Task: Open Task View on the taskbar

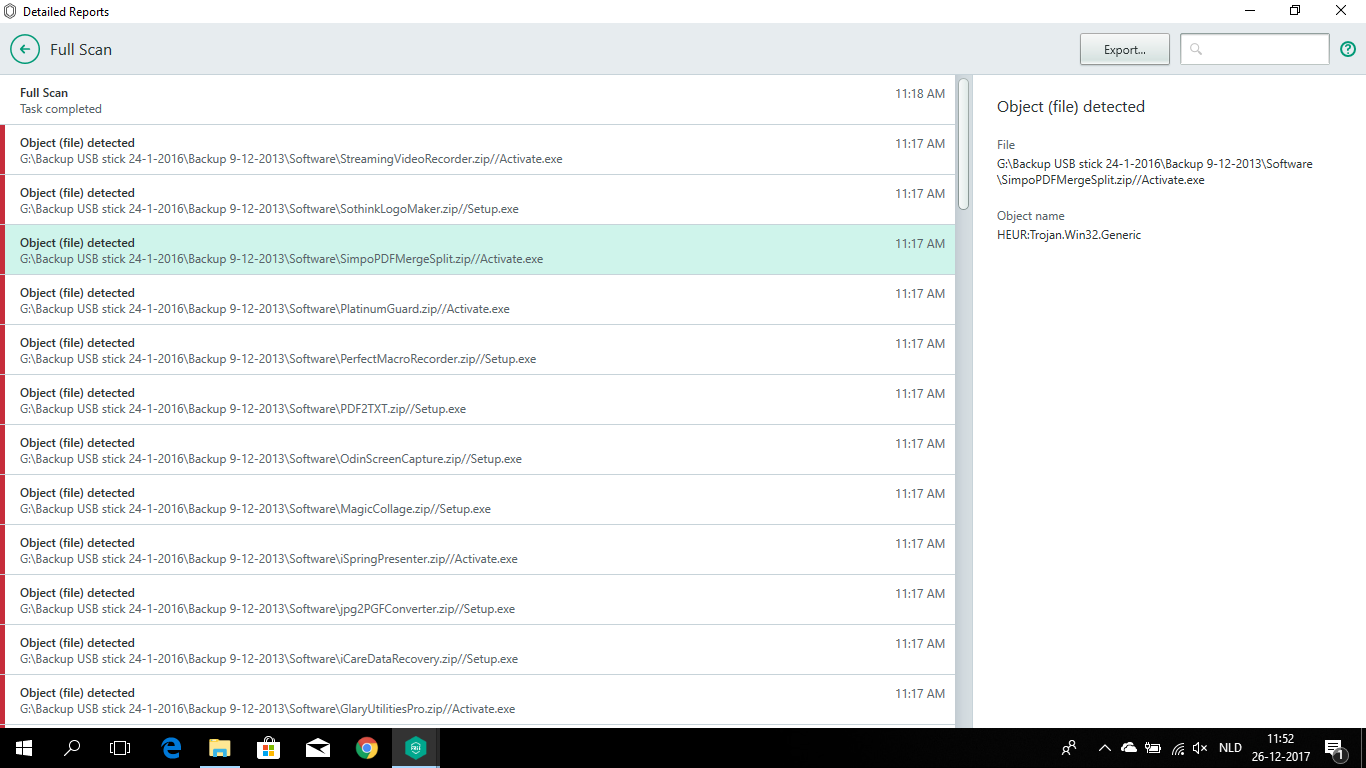Action: [120, 747]
